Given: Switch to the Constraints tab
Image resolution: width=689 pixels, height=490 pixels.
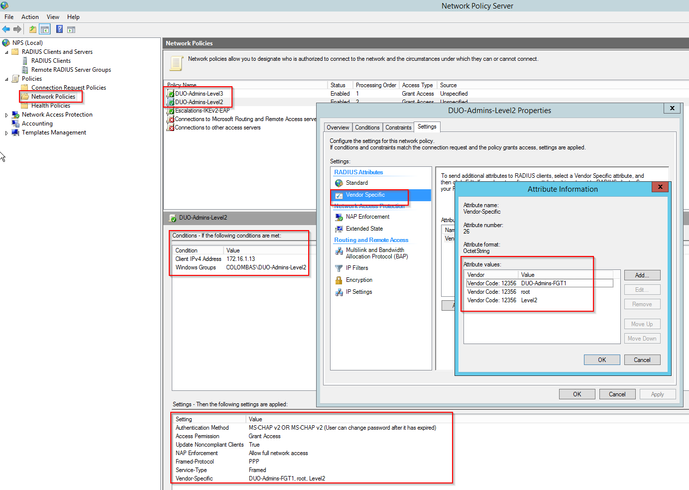Looking at the screenshot, I should [398, 127].
